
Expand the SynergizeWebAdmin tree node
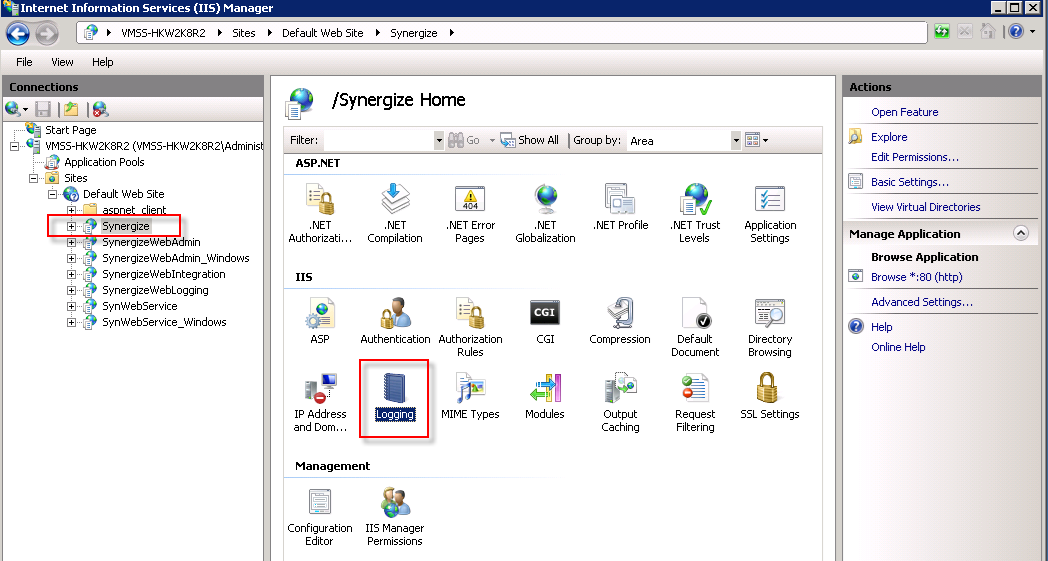(72, 243)
